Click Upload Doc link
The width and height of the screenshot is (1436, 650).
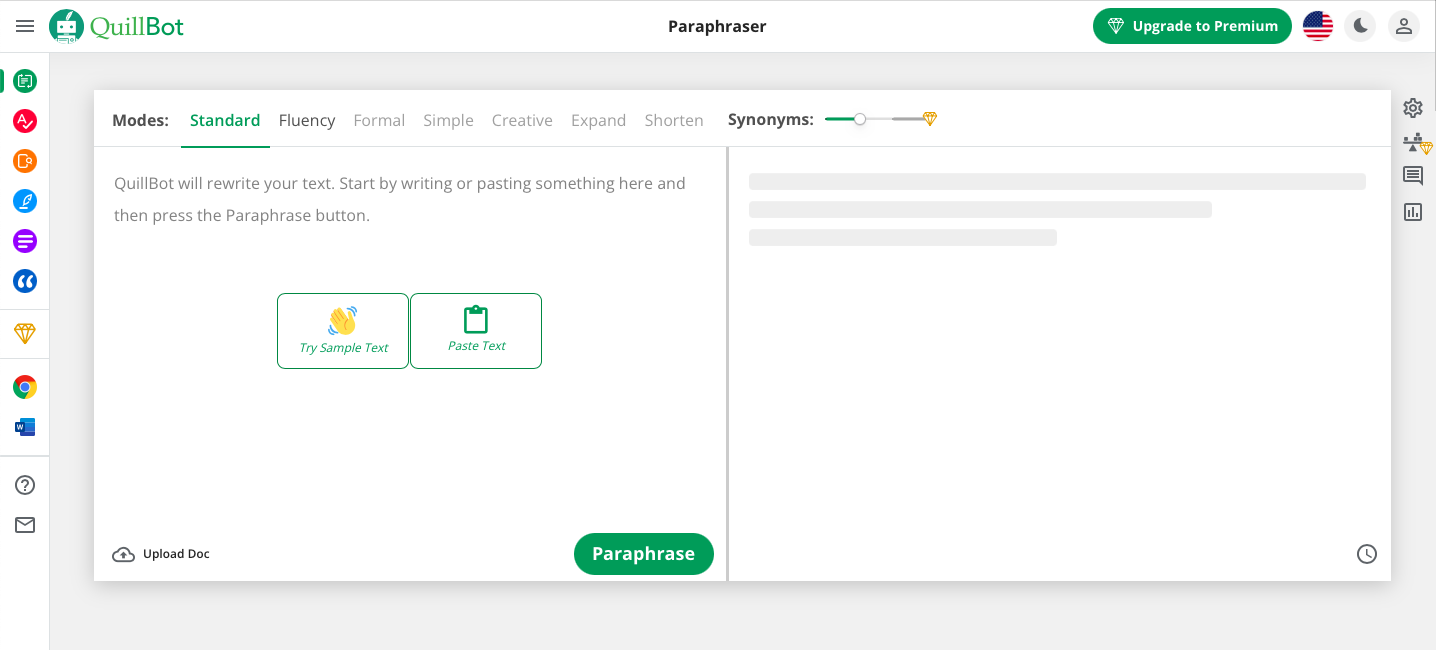point(161,554)
